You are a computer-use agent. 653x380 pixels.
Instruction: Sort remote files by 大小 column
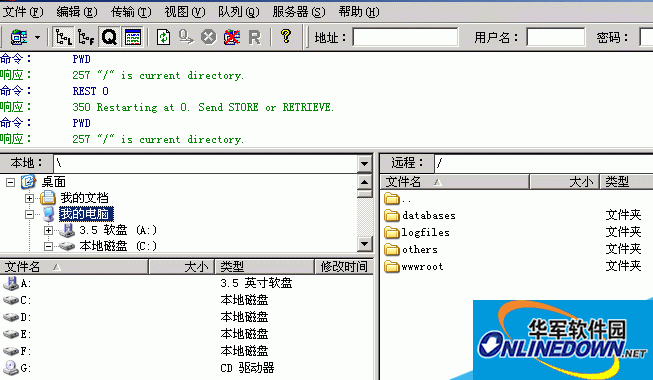565,182
